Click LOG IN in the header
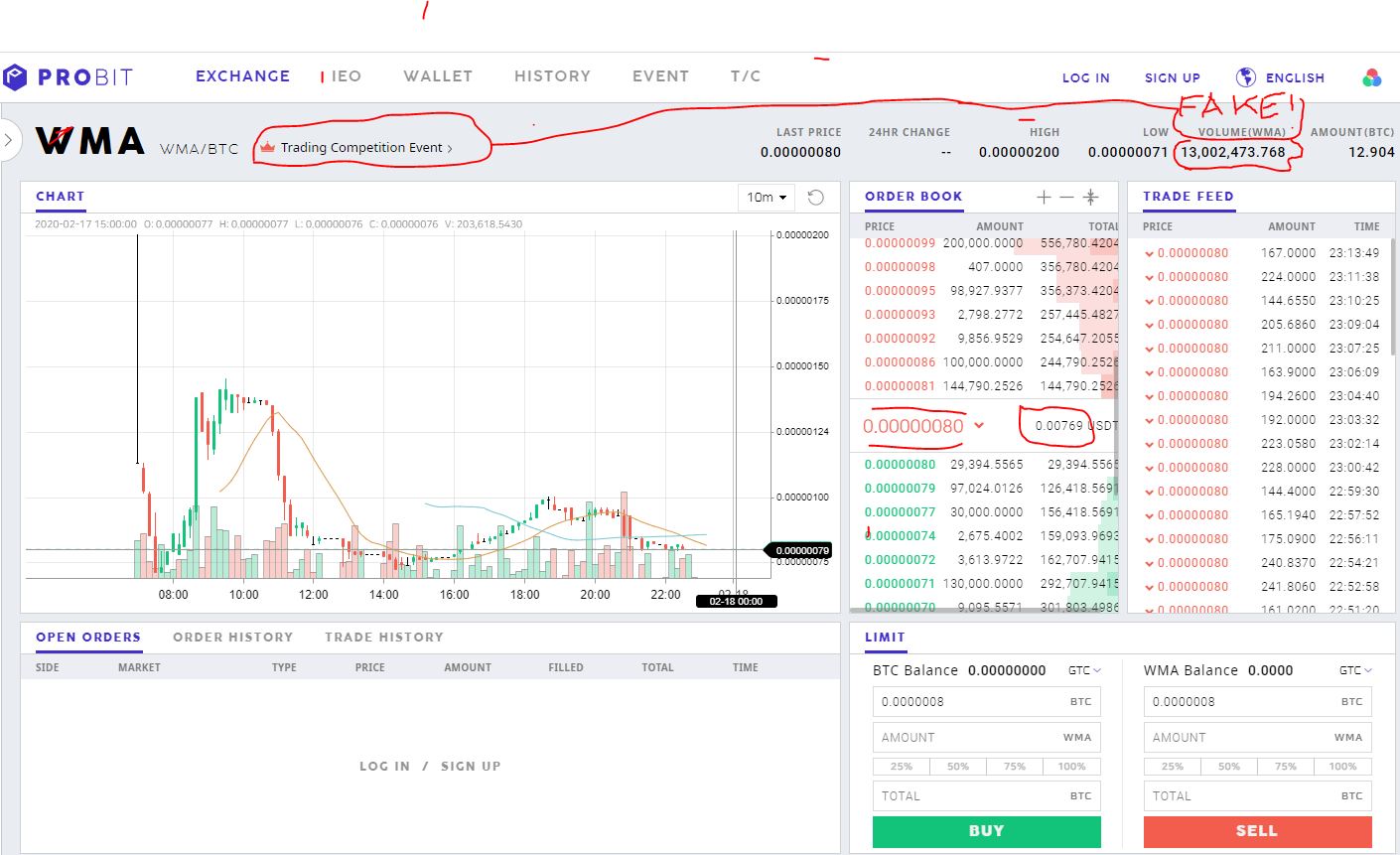Viewport: 1400px width, 855px height. 1086,77
